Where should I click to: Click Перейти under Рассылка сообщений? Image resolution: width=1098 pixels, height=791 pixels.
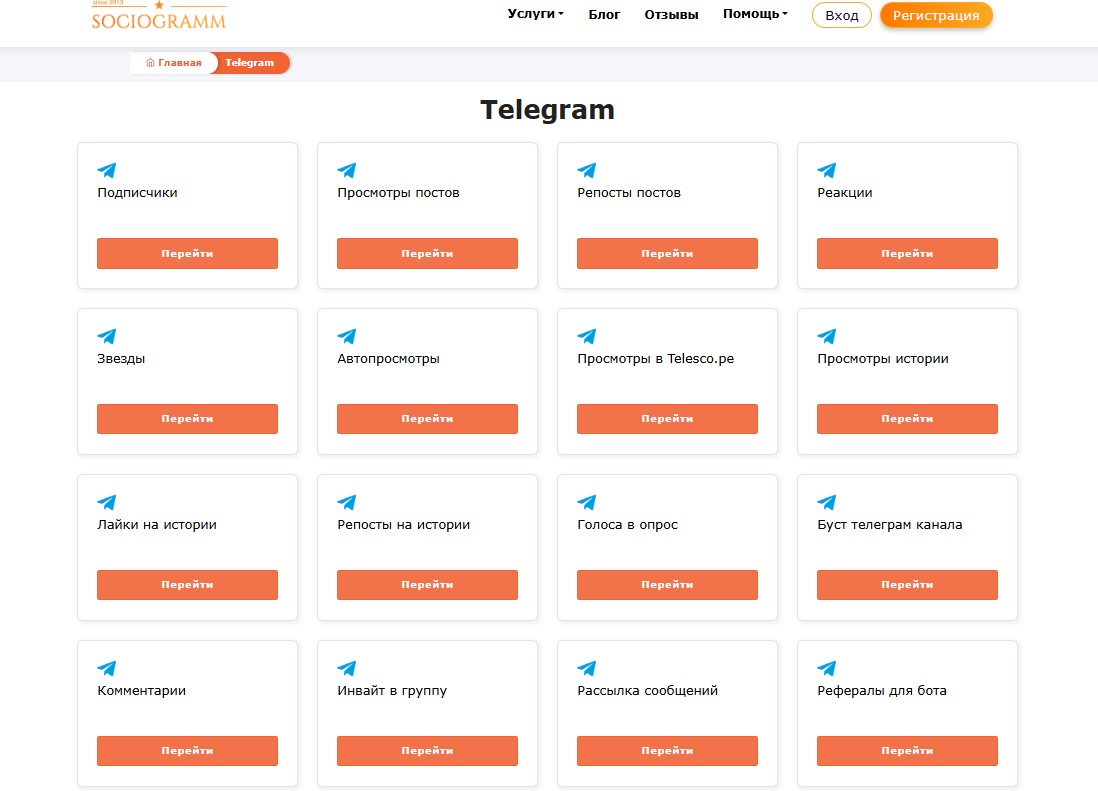tap(667, 750)
